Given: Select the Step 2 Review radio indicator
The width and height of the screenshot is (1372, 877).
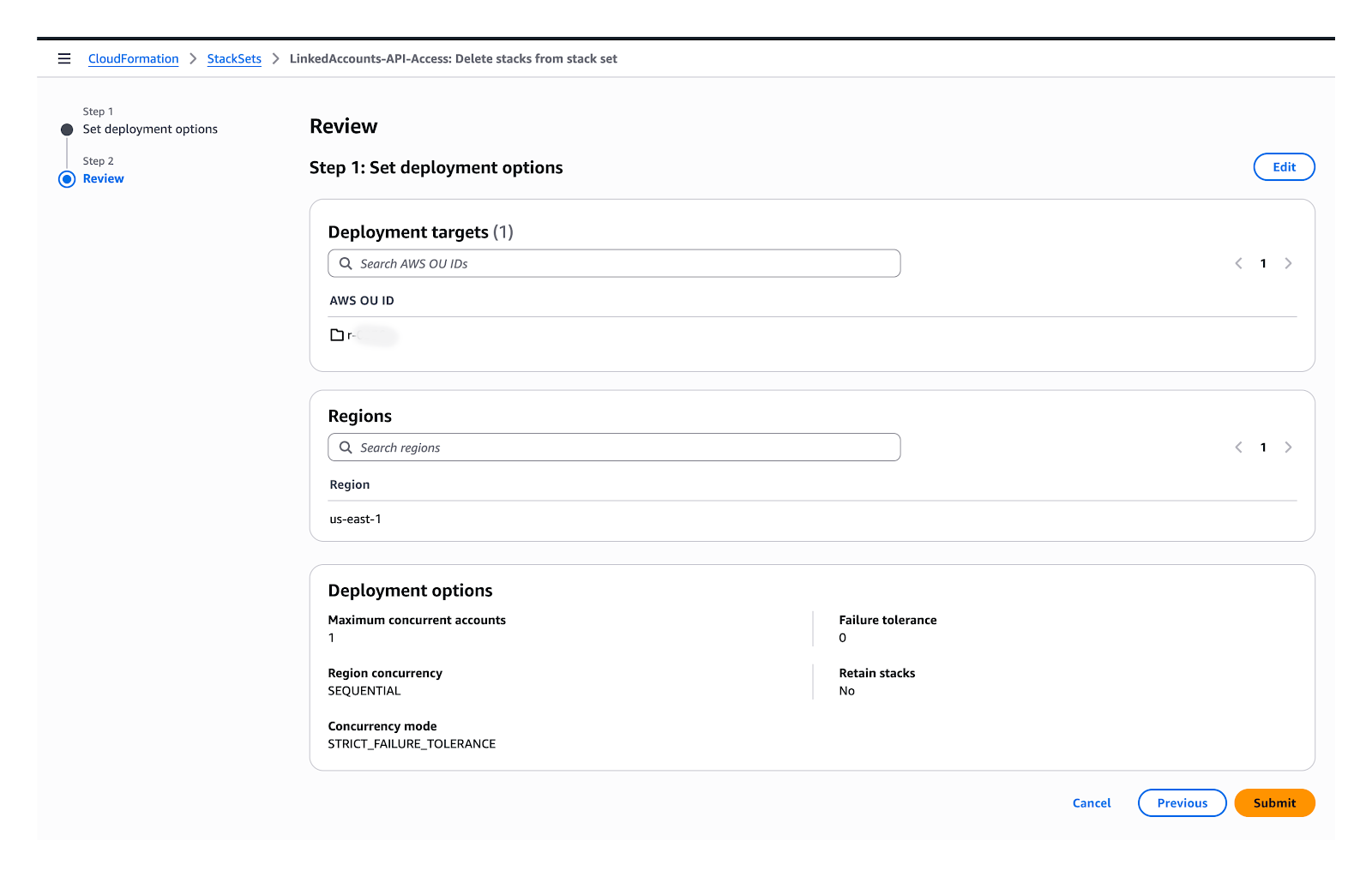Looking at the screenshot, I should pos(67,179).
